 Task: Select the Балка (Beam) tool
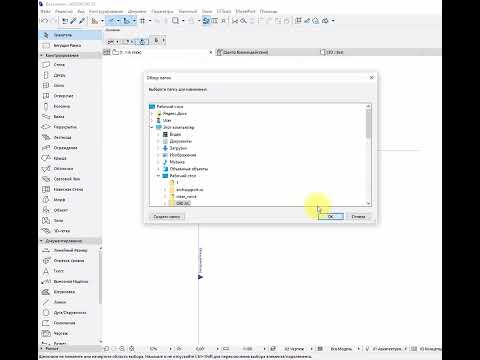[x=70, y=117]
